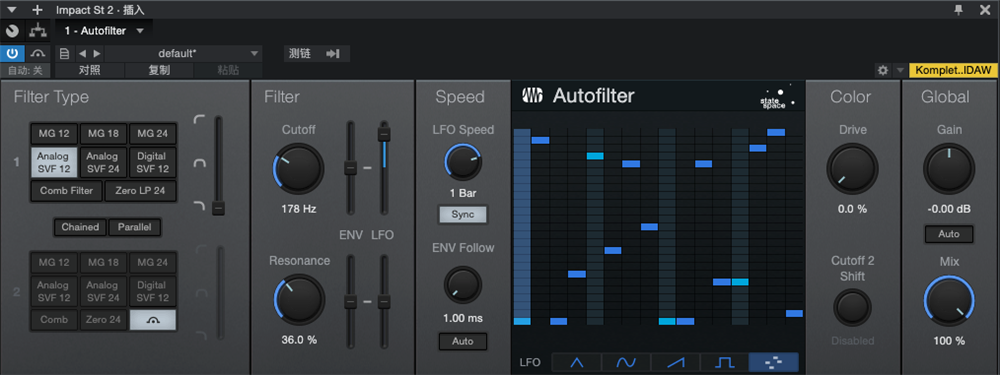Open the Komplet..IDAW controller selector
This screenshot has width=1000, height=375.
[953, 70]
